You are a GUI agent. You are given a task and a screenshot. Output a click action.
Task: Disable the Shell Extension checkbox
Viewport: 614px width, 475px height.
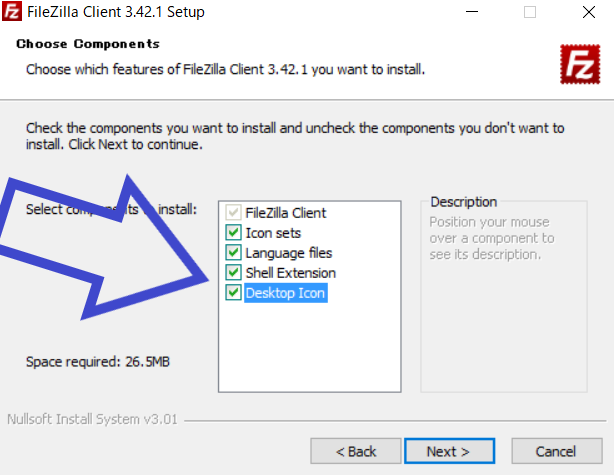pos(233,273)
